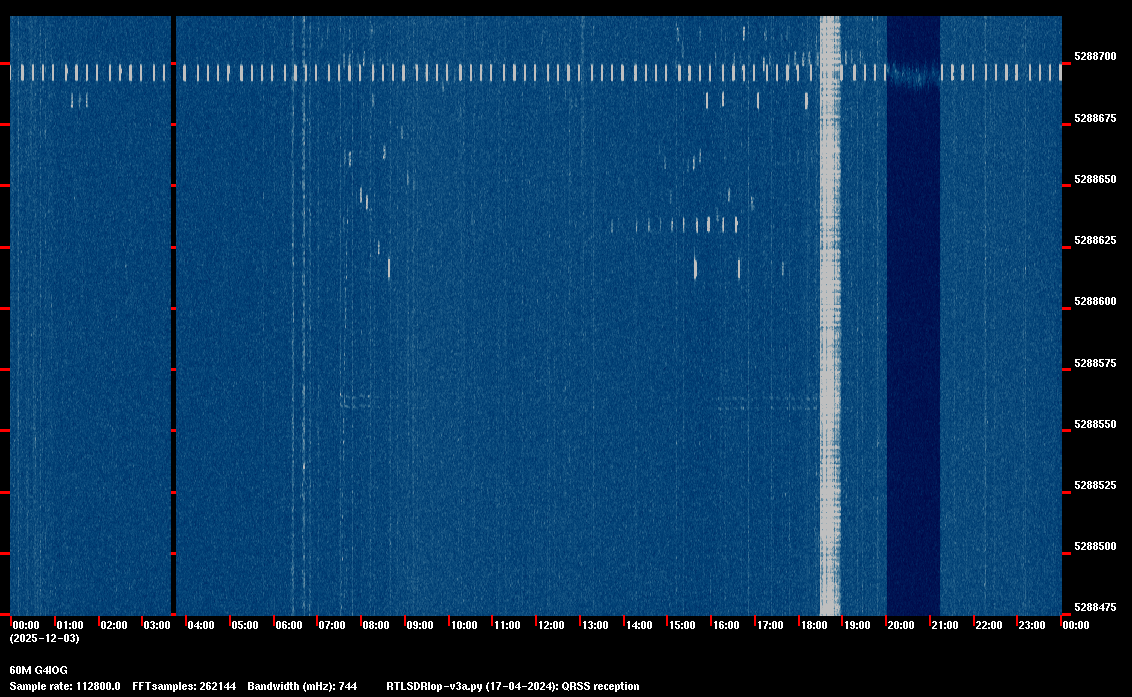Click the dark blue signal dropout band at 20:00
Viewport: 1132px width, 697px height.
point(913,316)
